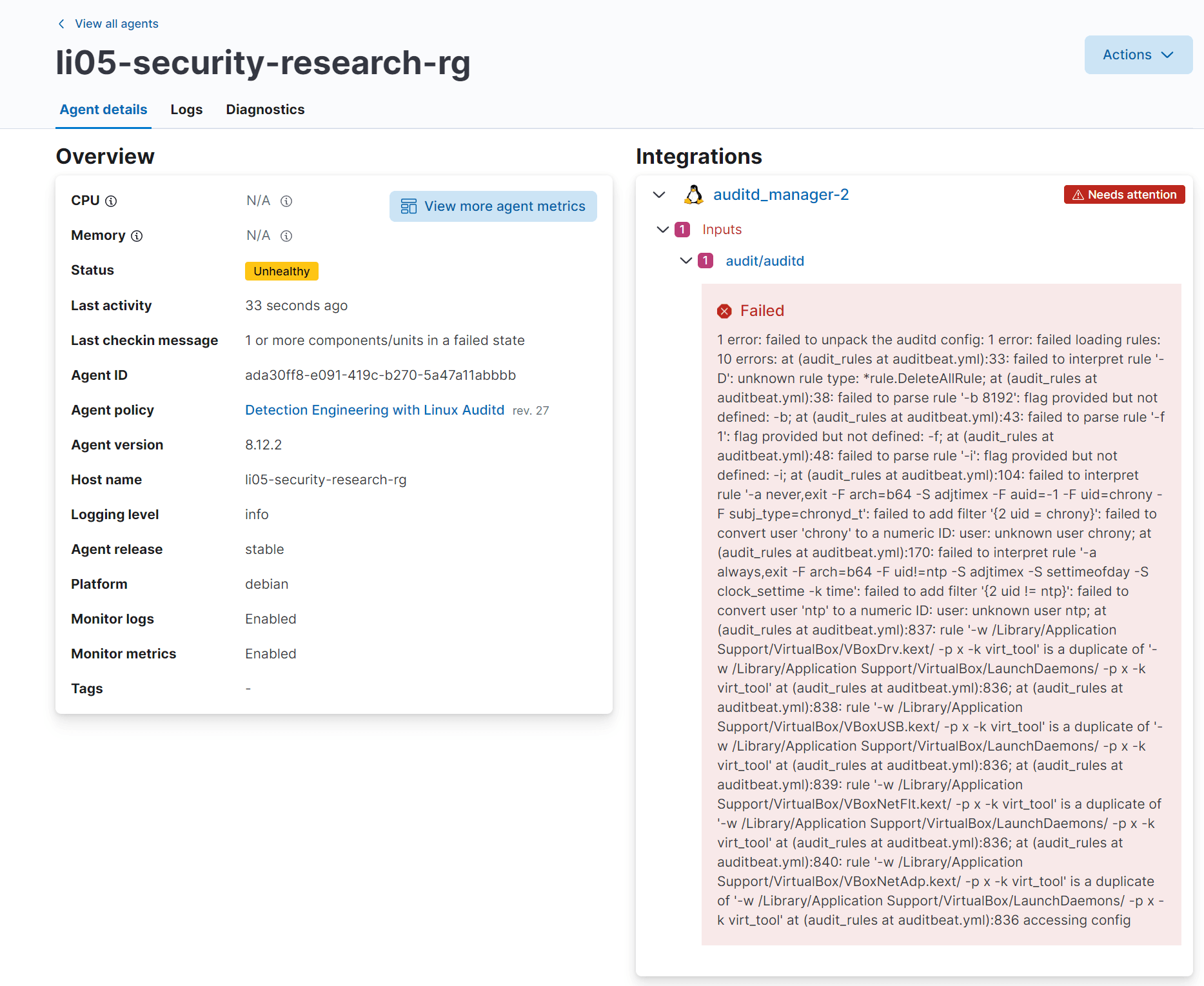Click the audit/auditd input link
This screenshot has height=986, width=1204.
(765, 261)
